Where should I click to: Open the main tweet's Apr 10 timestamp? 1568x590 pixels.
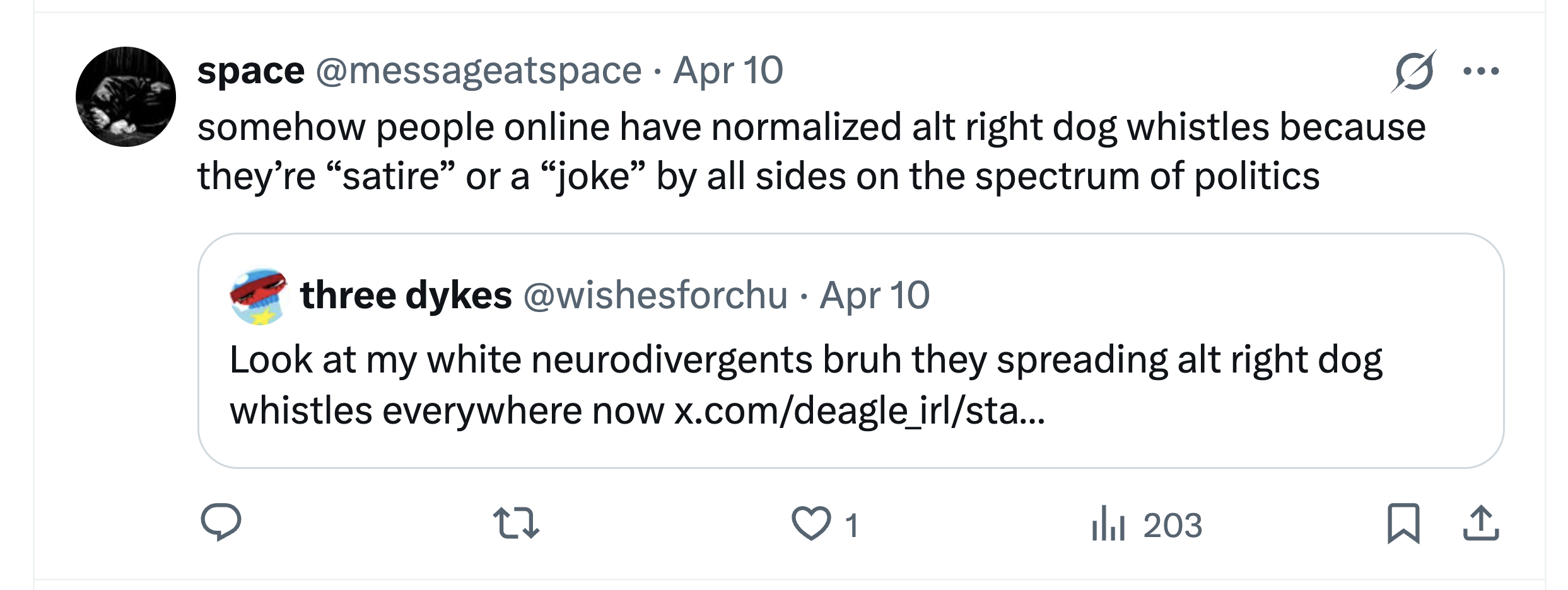point(728,70)
